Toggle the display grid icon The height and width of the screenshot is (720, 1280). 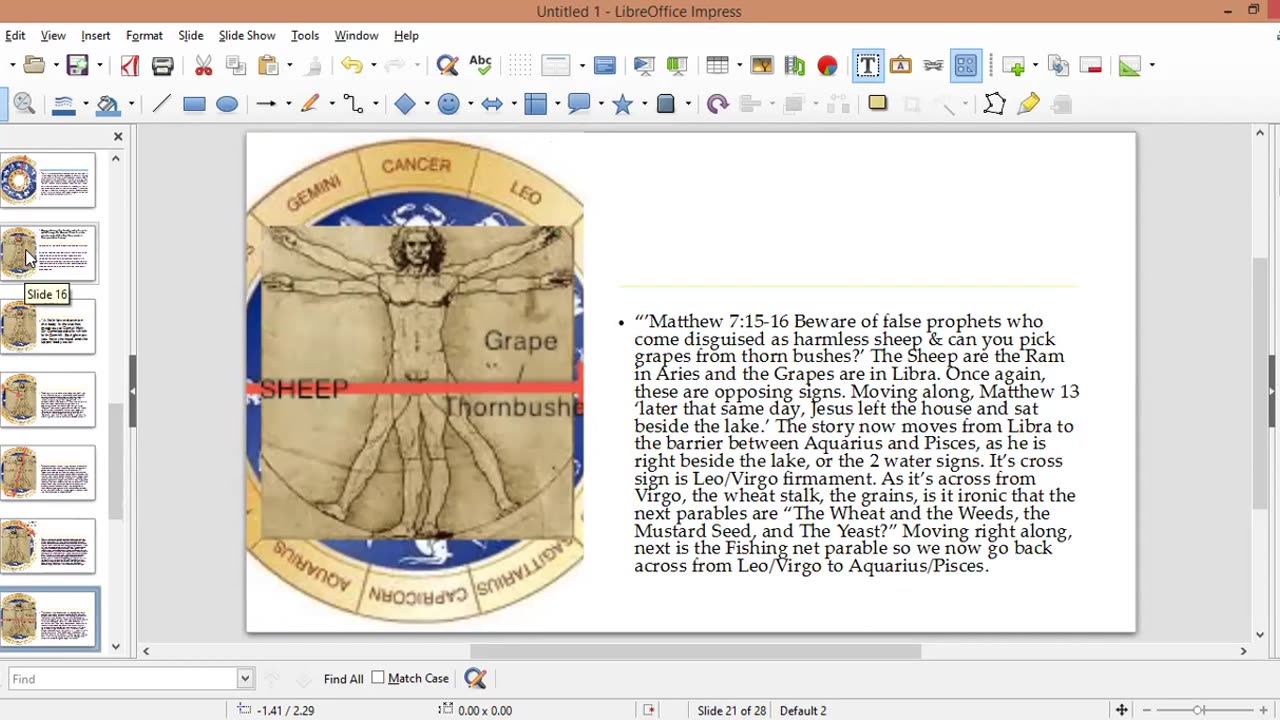point(519,66)
